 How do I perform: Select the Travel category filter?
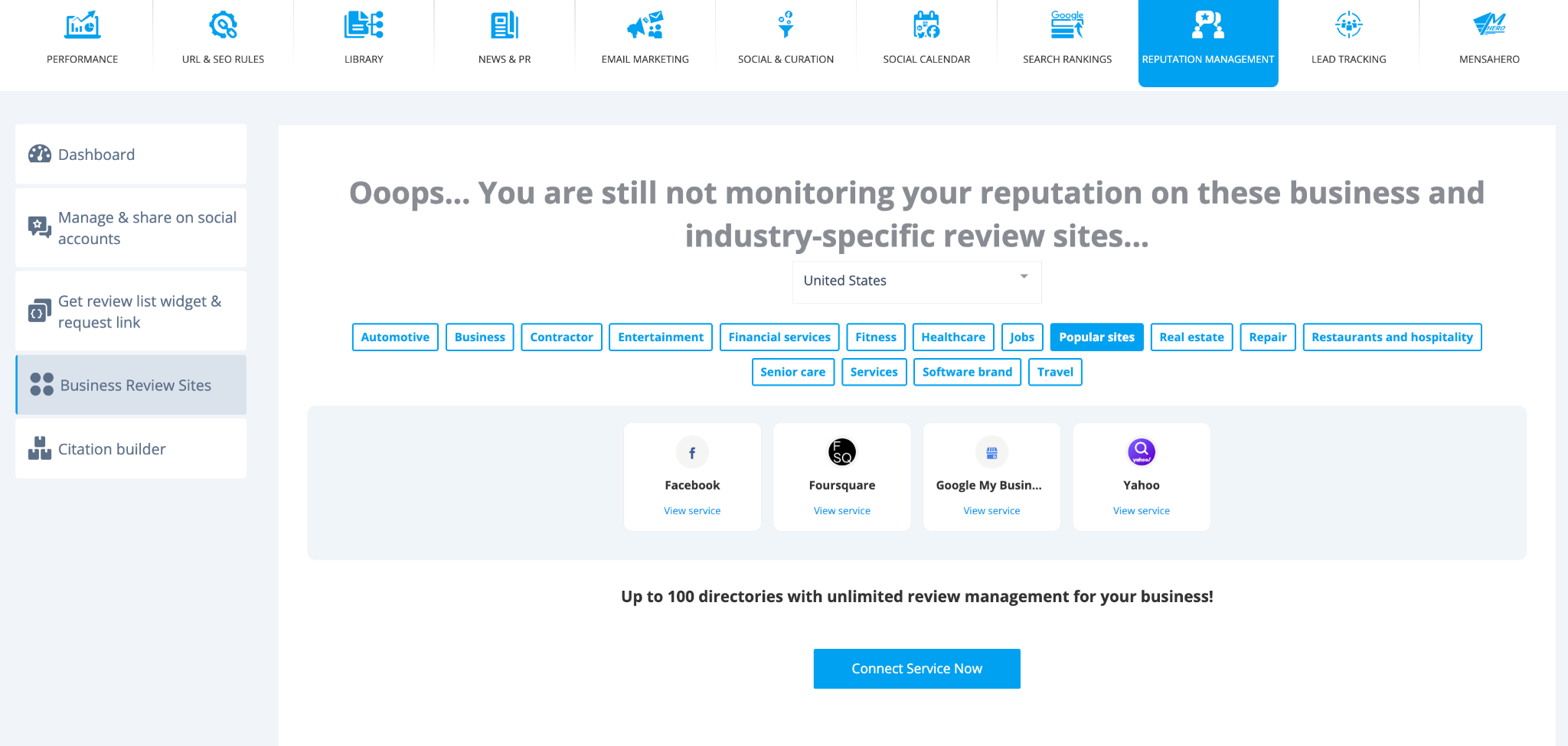coord(1055,372)
